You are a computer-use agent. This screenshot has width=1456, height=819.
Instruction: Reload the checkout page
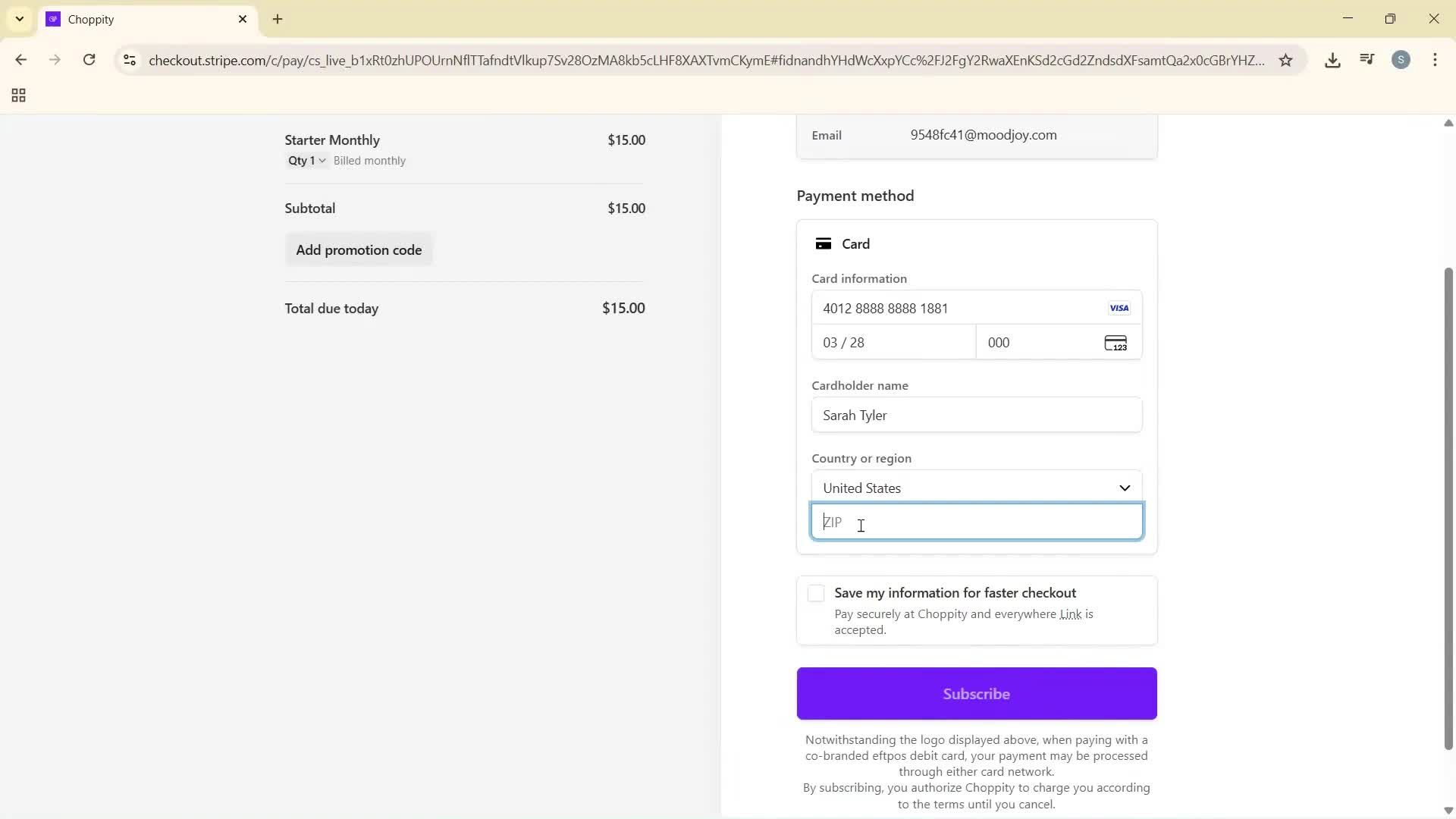pyautogui.click(x=89, y=60)
